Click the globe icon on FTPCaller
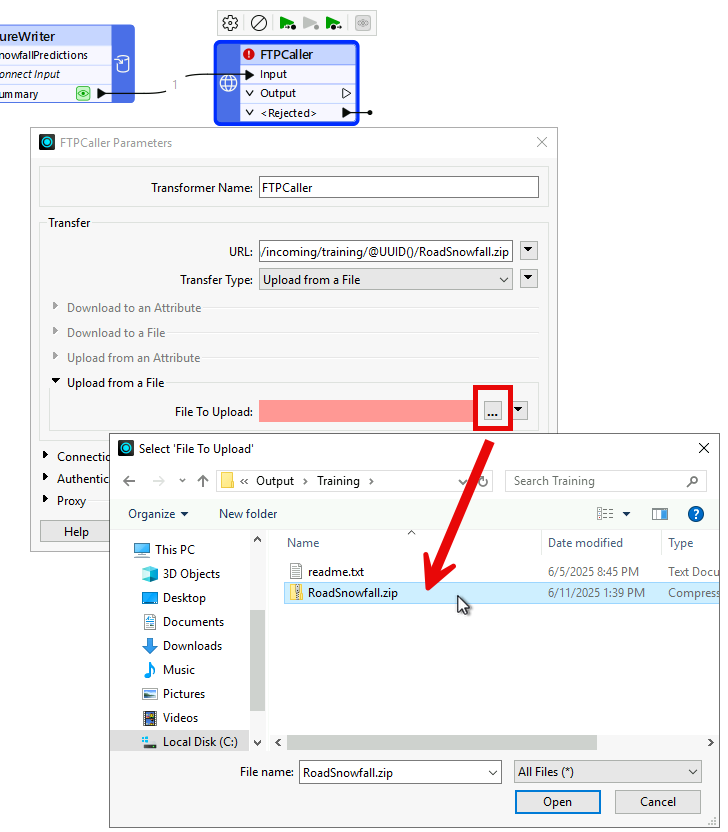The height and width of the screenshot is (832, 728). (x=228, y=84)
